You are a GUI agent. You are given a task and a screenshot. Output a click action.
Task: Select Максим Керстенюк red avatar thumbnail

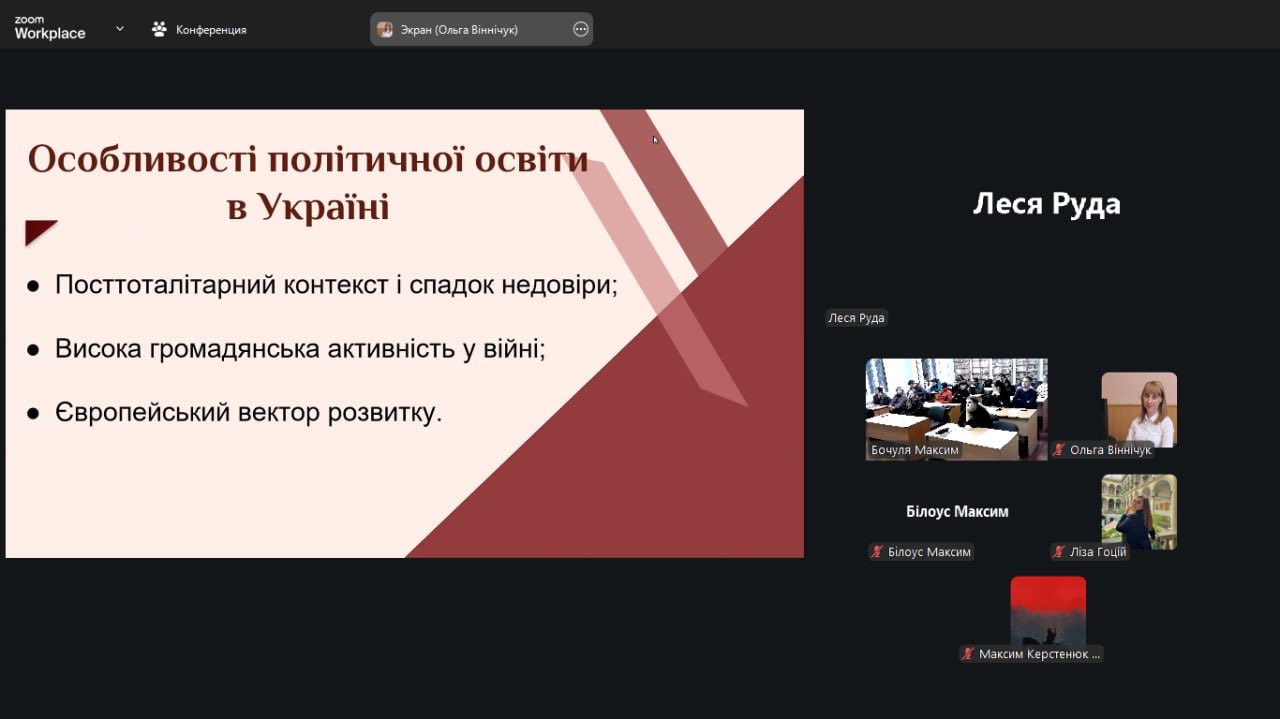[x=1048, y=611]
